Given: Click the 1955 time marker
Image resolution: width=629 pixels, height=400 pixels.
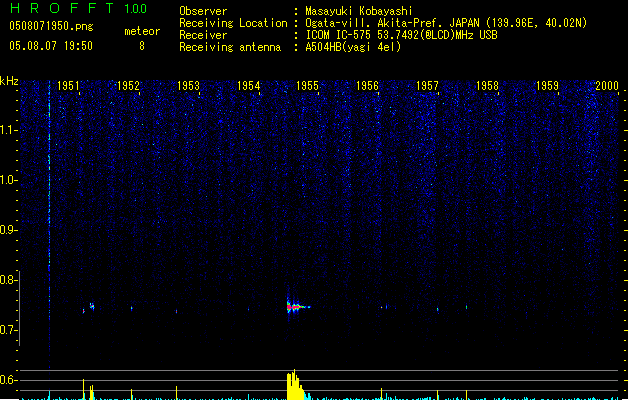Looking at the screenshot, I should click(x=307, y=86).
